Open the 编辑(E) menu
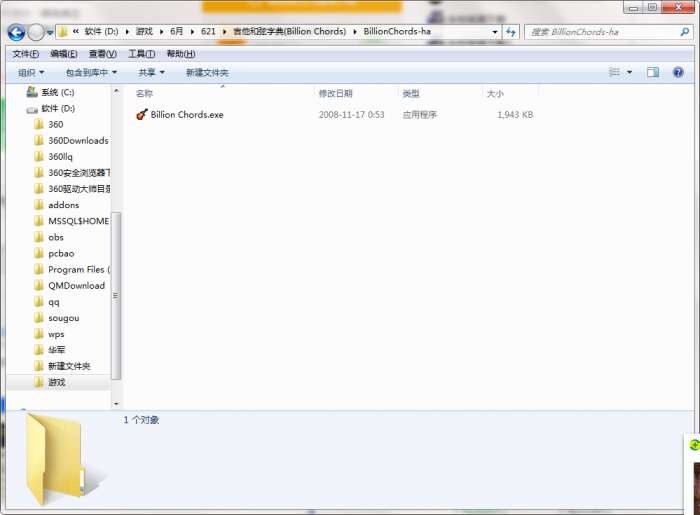The image size is (700, 515). [64, 54]
